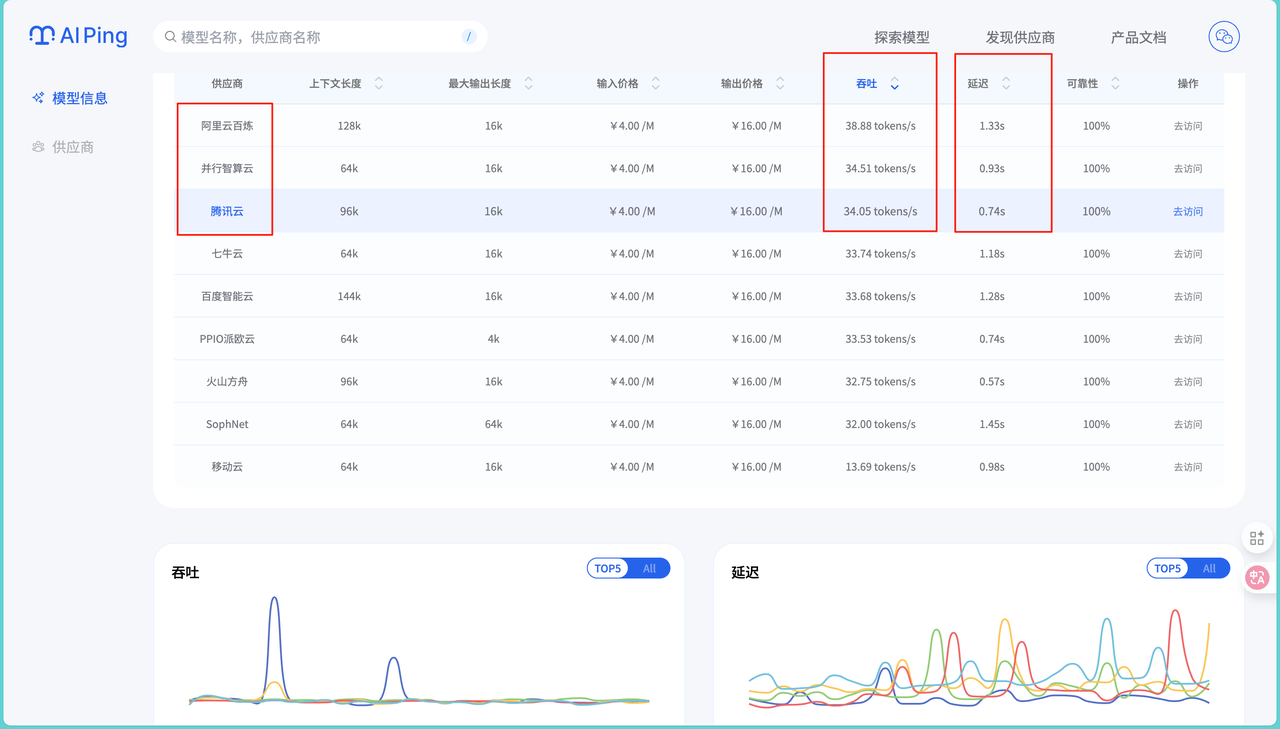Click the 38.88 tokens/s throughput value
This screenshot has width=1280, height=729.
[880, 126]
